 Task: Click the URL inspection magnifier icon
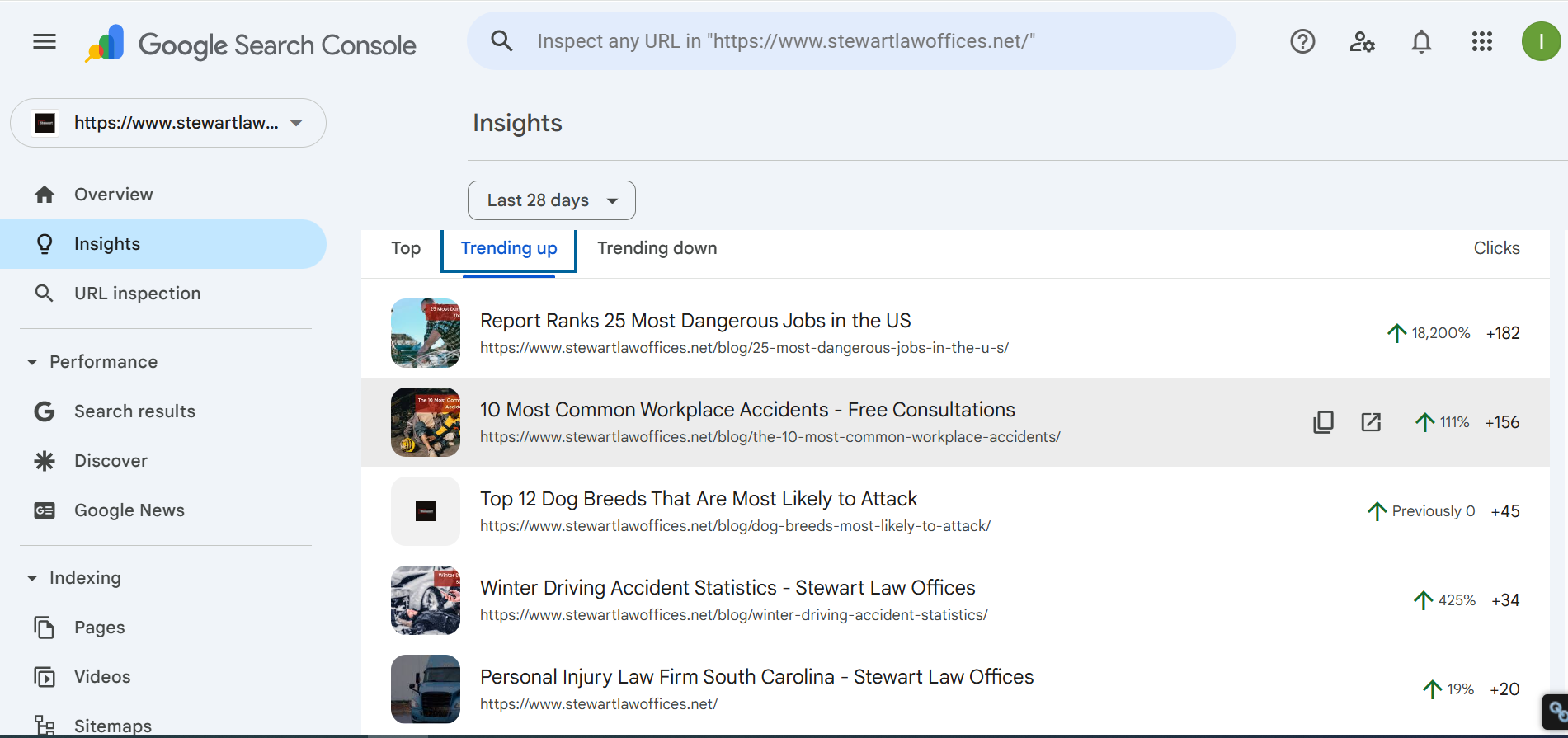coord(45,294)
